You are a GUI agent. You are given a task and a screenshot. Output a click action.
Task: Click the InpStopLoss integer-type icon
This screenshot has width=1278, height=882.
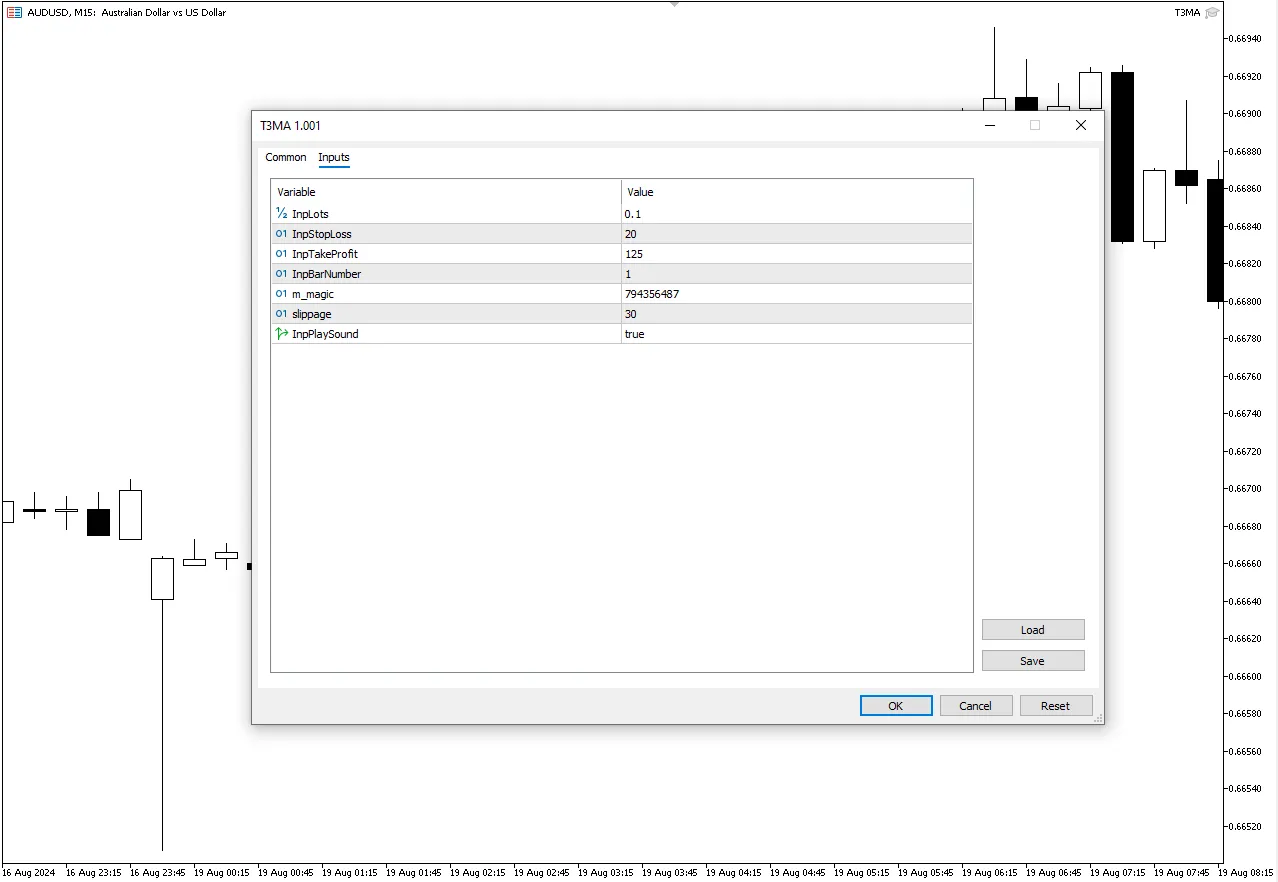coord(281,234)
